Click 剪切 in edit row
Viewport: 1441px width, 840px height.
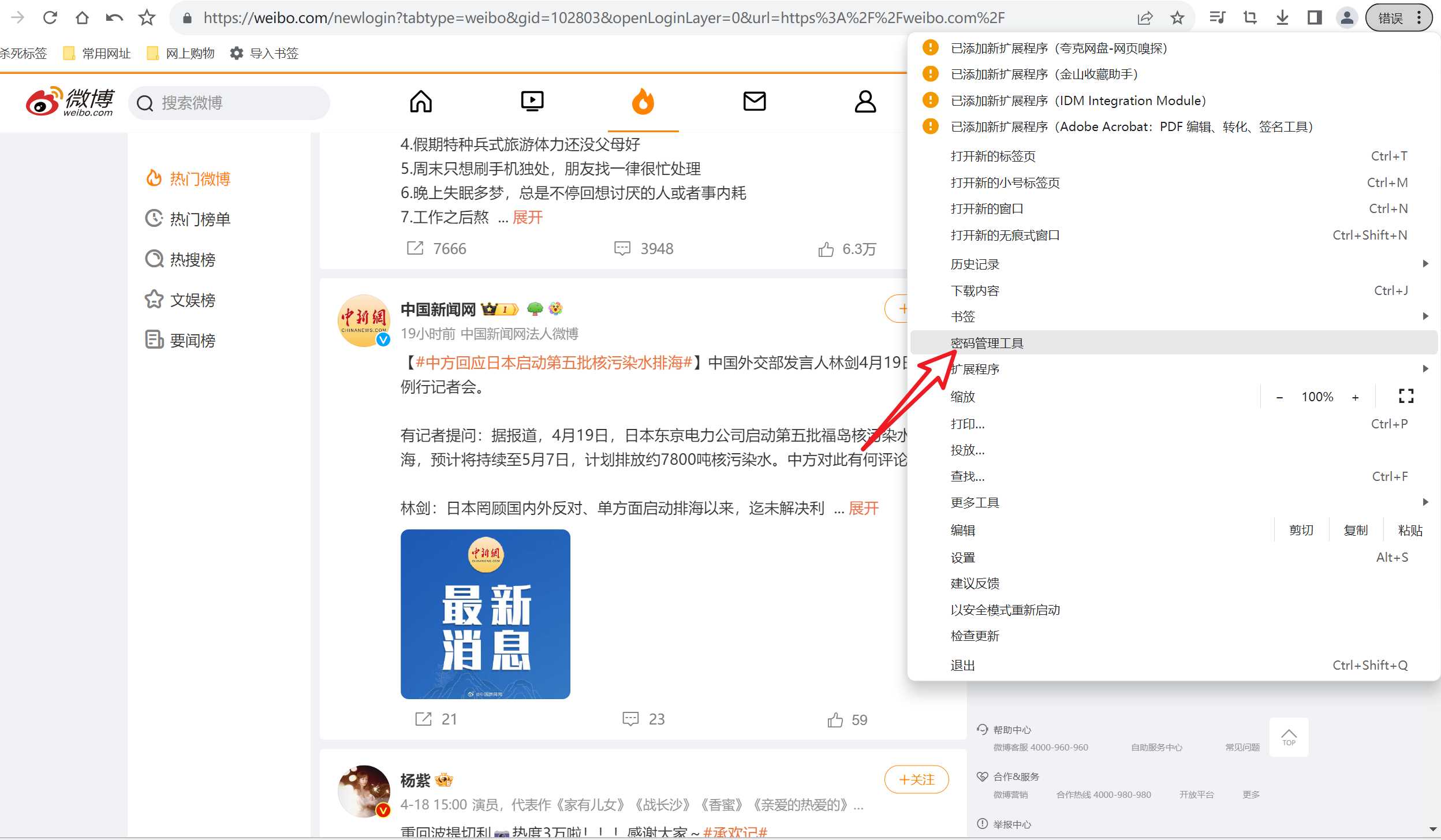coord(1301,531)
